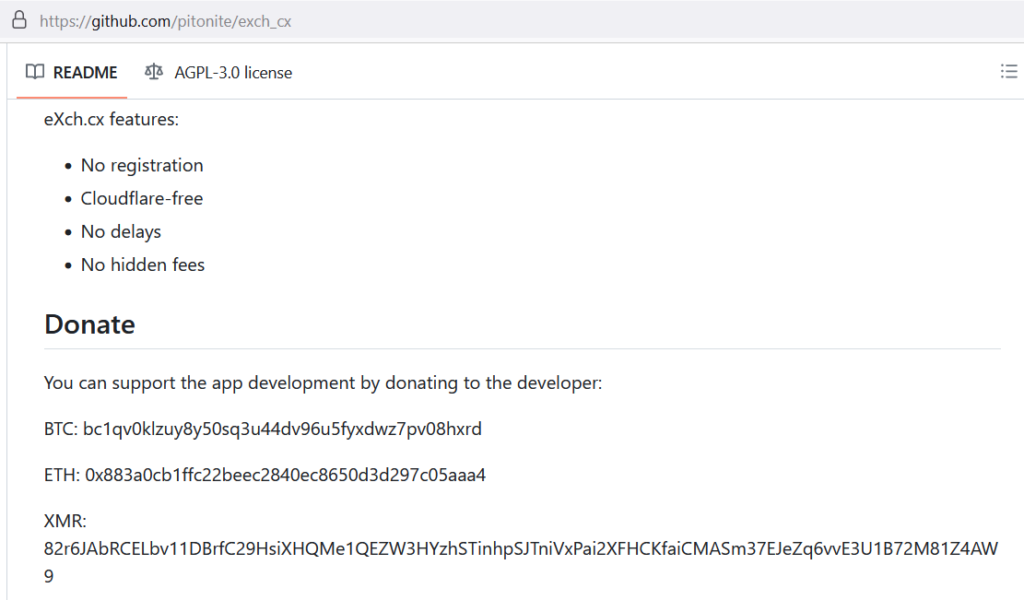This screenshot has height=600, width=1024.
Task: Click the "No hidden fees" list item
Action: coord(143,264)
